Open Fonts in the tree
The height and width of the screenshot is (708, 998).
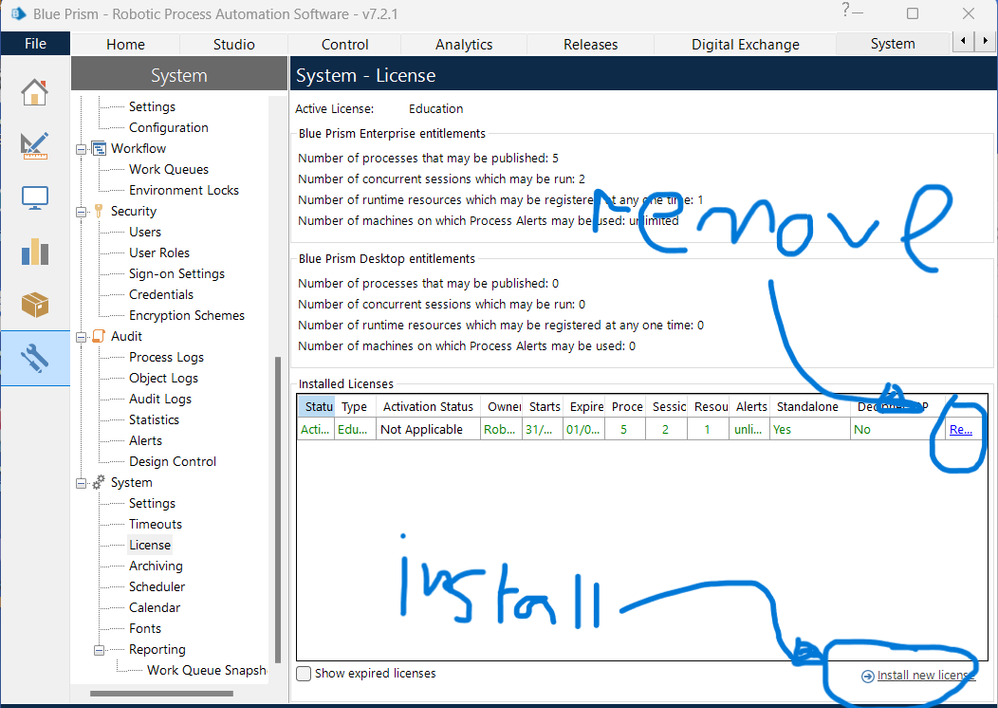click(145, 629)
